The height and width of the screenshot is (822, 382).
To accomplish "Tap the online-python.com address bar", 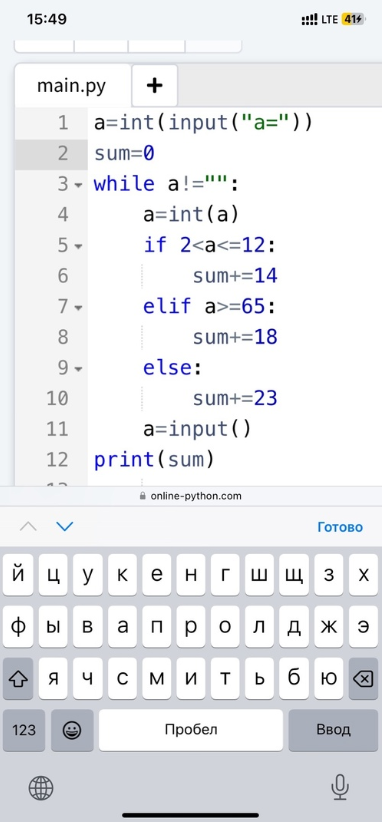I will 191,495.
